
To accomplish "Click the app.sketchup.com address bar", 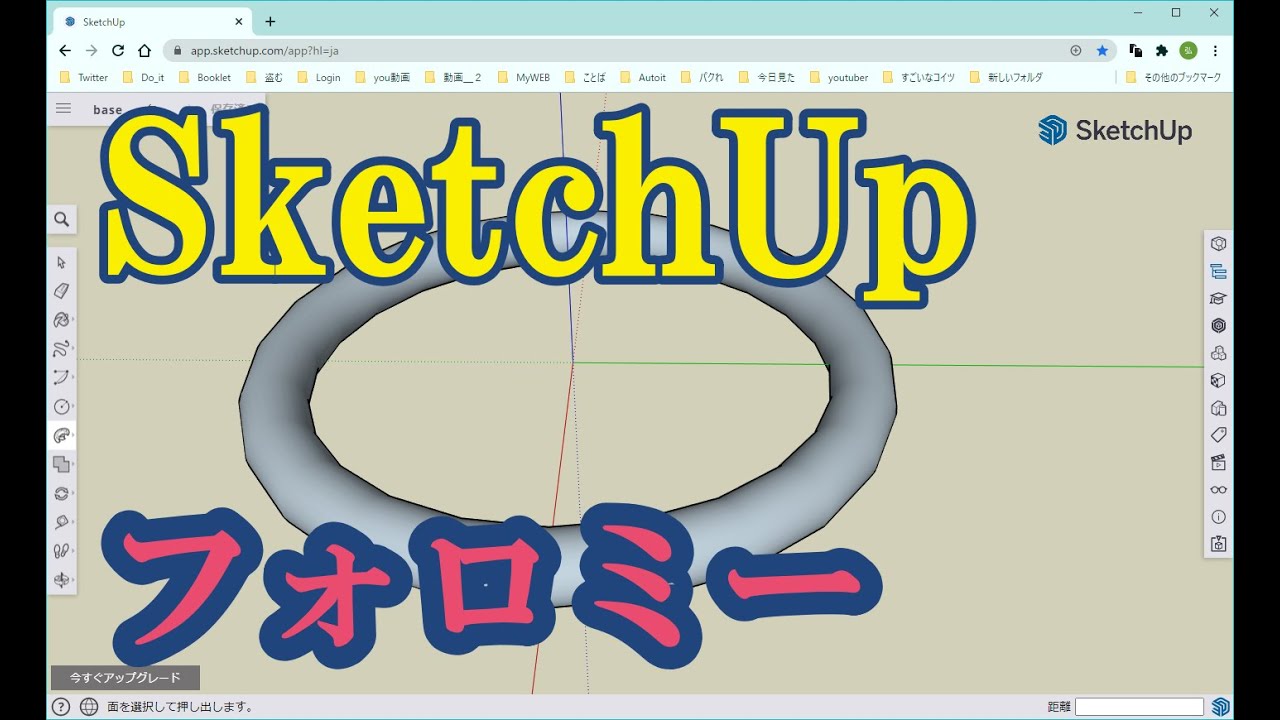I will [x=620, y=50].
